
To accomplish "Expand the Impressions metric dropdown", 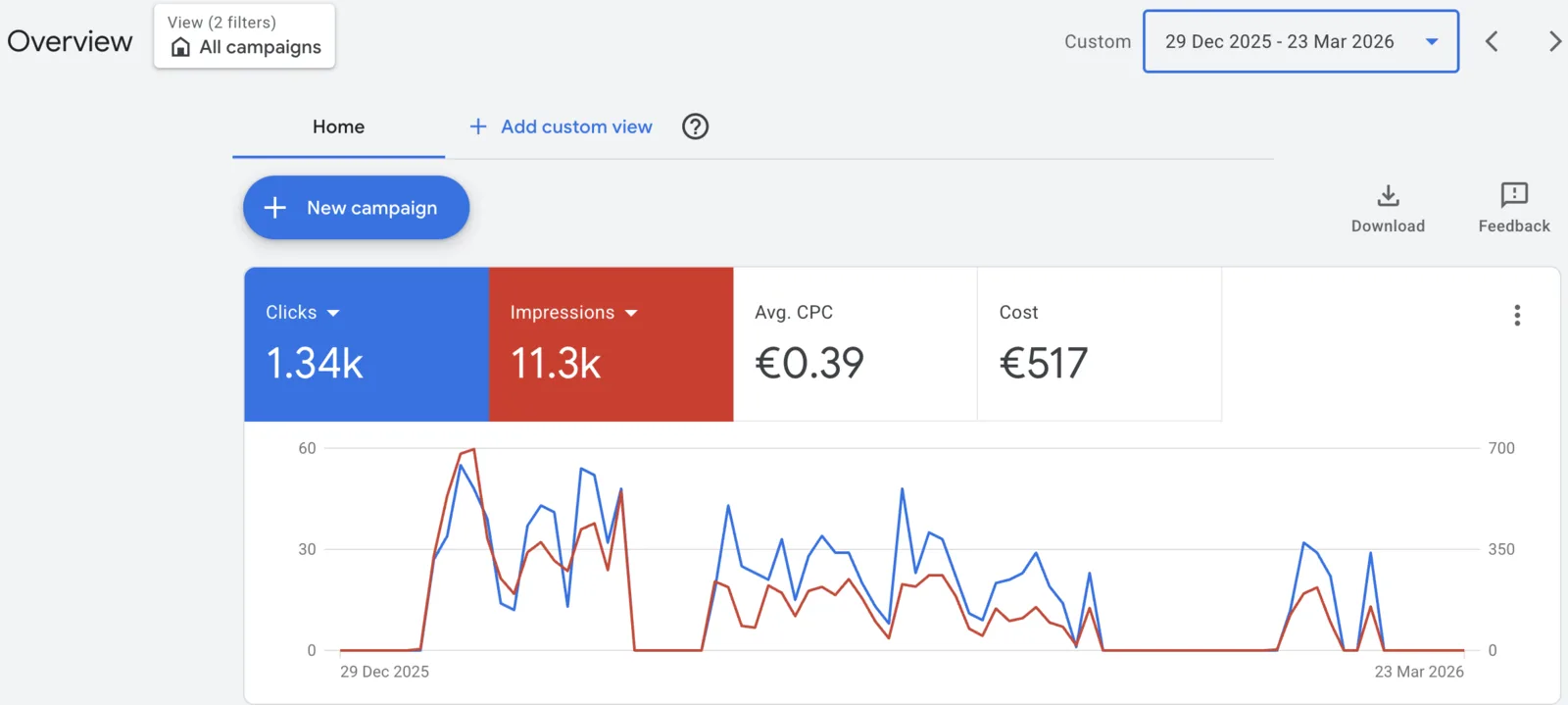I will coord(631,313).
